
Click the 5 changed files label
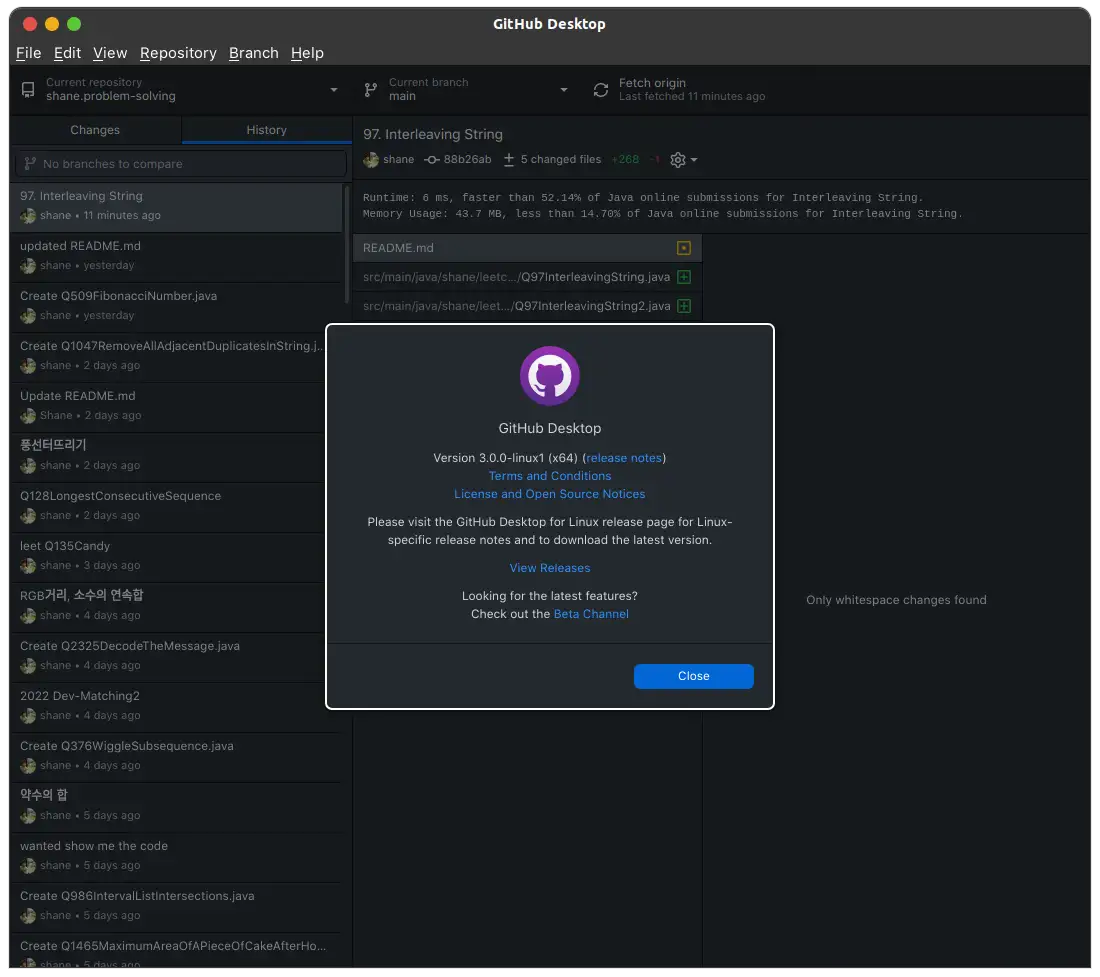(x=561, y=160)
